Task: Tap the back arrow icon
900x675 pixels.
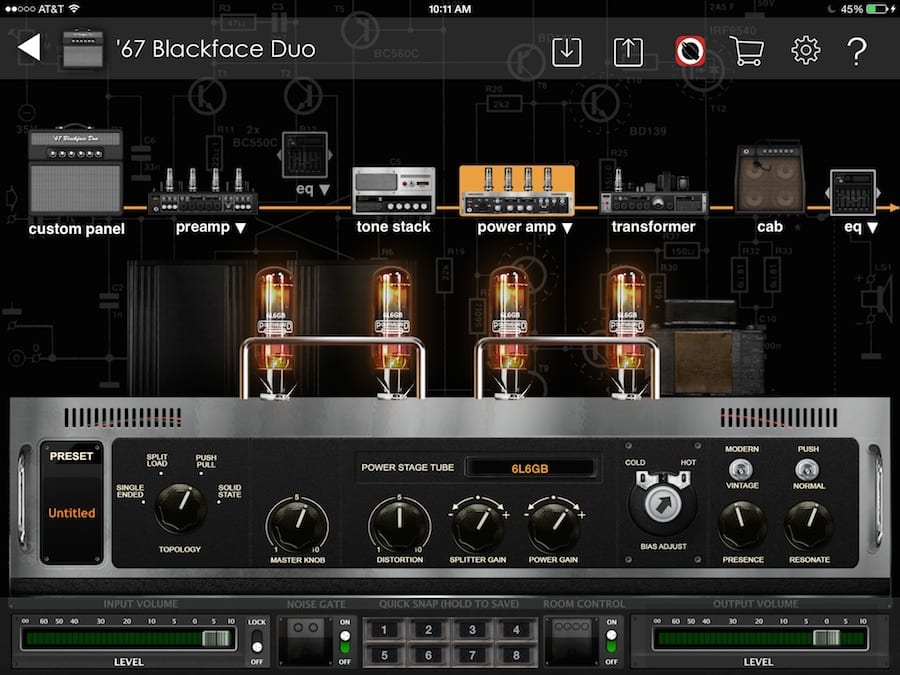Action: (29, 48)
